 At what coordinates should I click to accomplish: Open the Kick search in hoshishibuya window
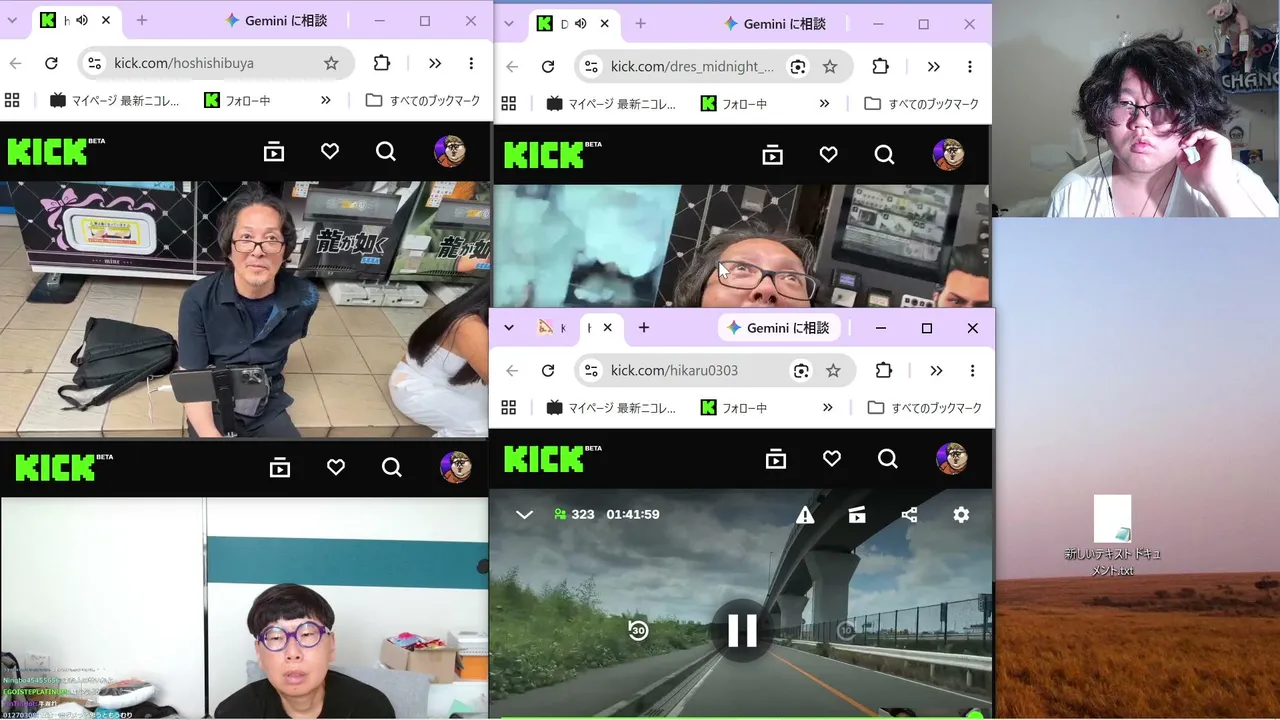click(x=386, y=152)
